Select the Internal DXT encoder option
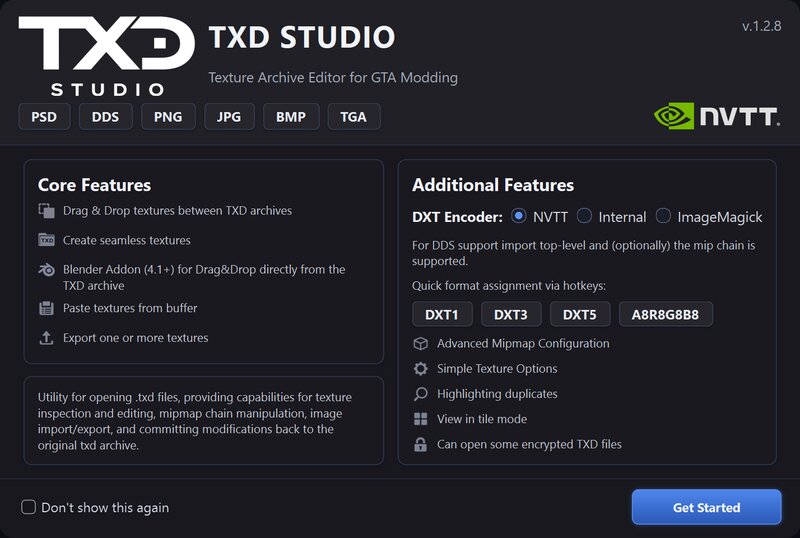Image resolution: width=800 pixels, height=538 pixels. click(x=585, y=216)
